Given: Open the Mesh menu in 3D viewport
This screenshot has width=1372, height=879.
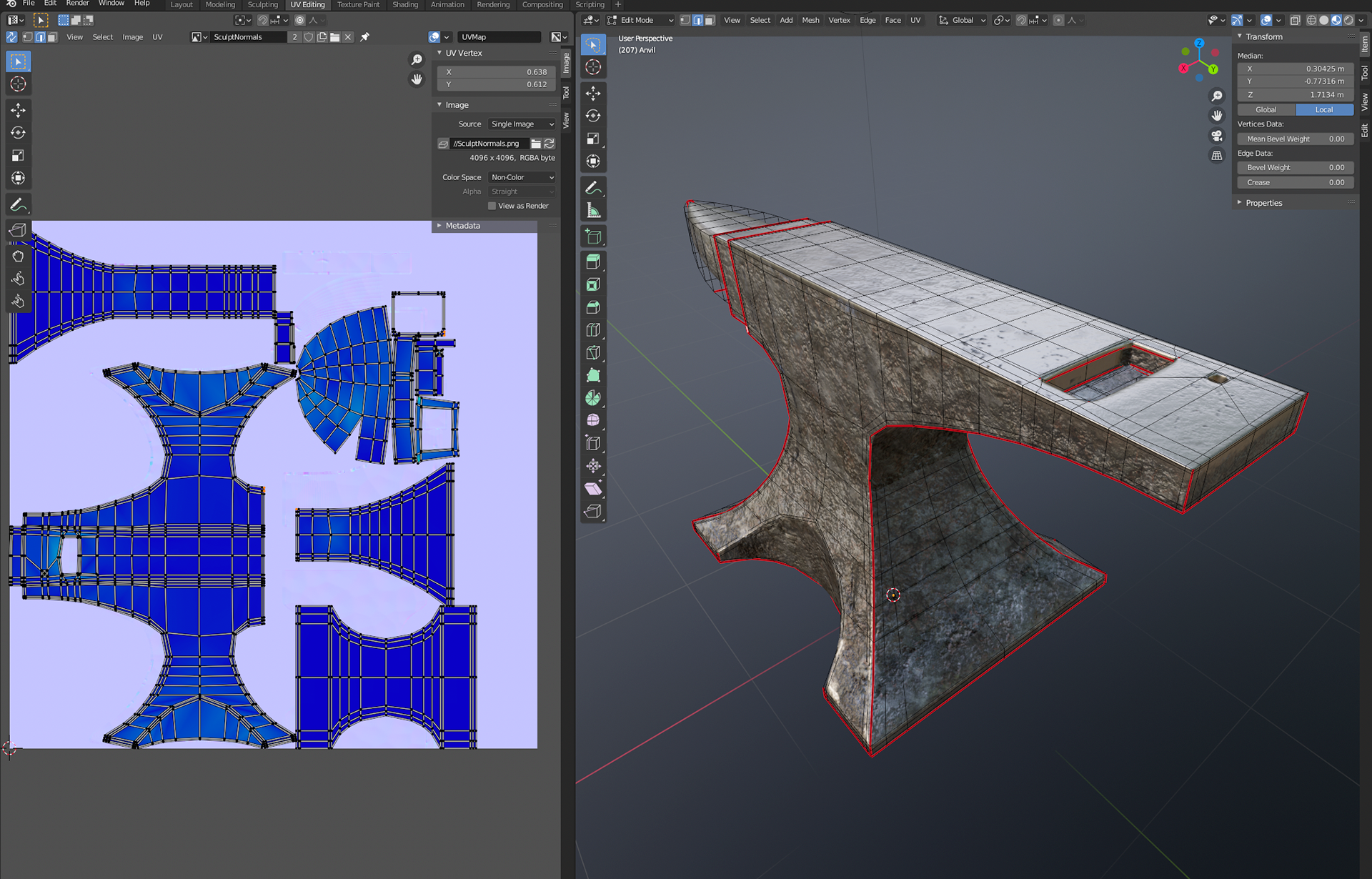Looking at the screenshot, I should tap(810, 20).
